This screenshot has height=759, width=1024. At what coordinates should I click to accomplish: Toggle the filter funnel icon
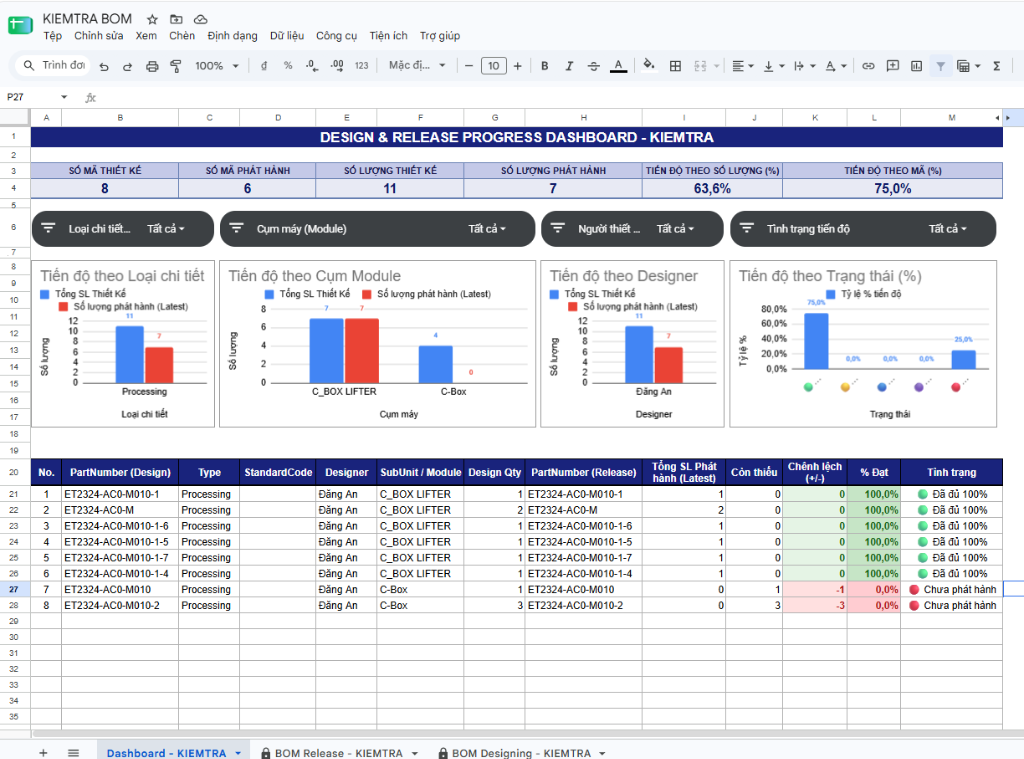click(940, 66)
